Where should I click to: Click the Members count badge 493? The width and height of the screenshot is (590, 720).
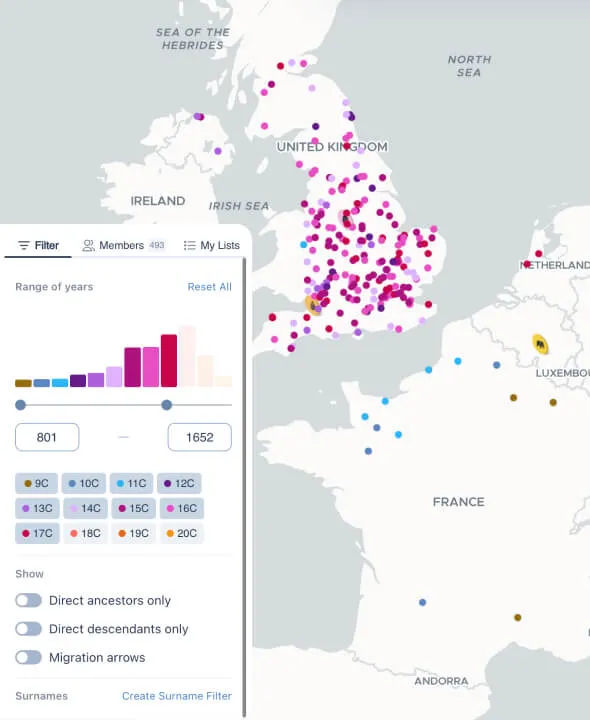157,245
